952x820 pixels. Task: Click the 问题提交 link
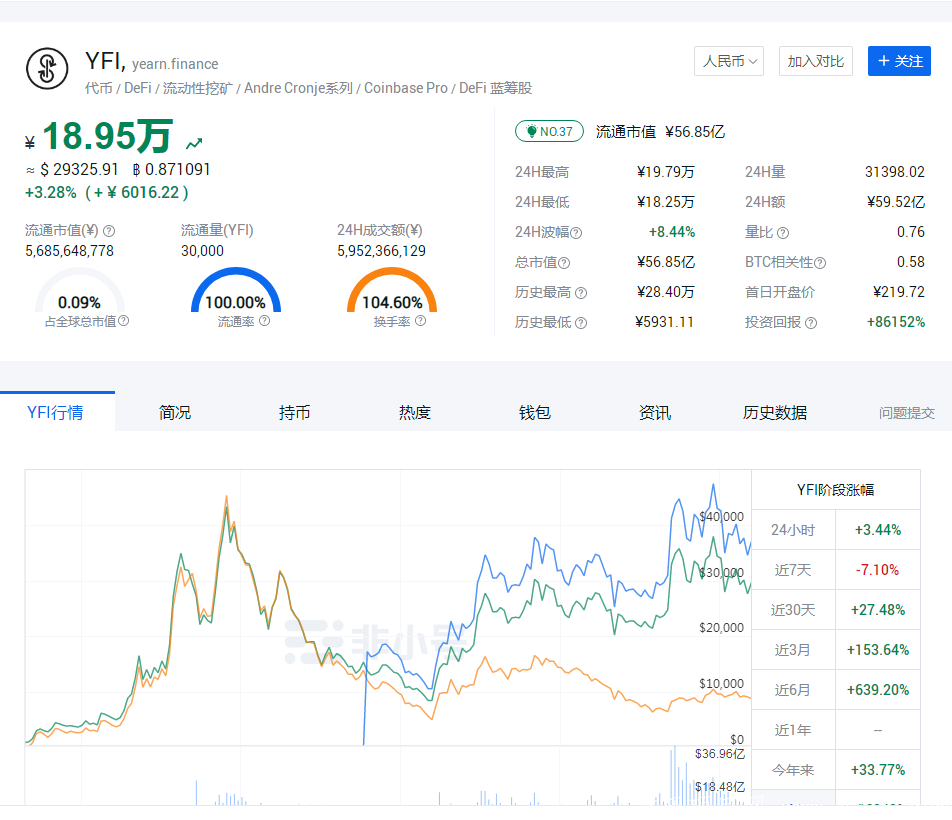click(906, 413)
